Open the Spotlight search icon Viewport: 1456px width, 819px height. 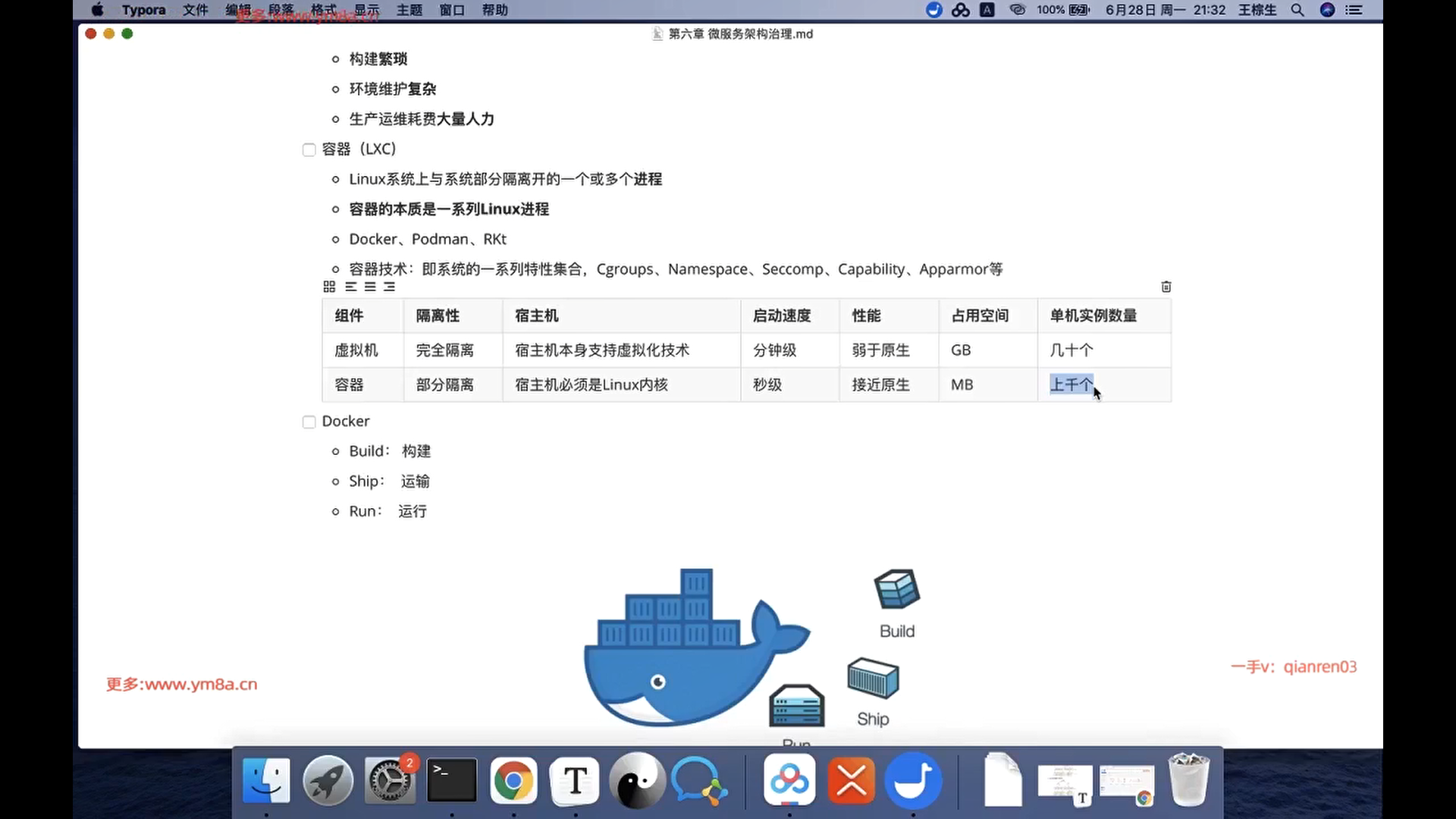[1298, 10]
